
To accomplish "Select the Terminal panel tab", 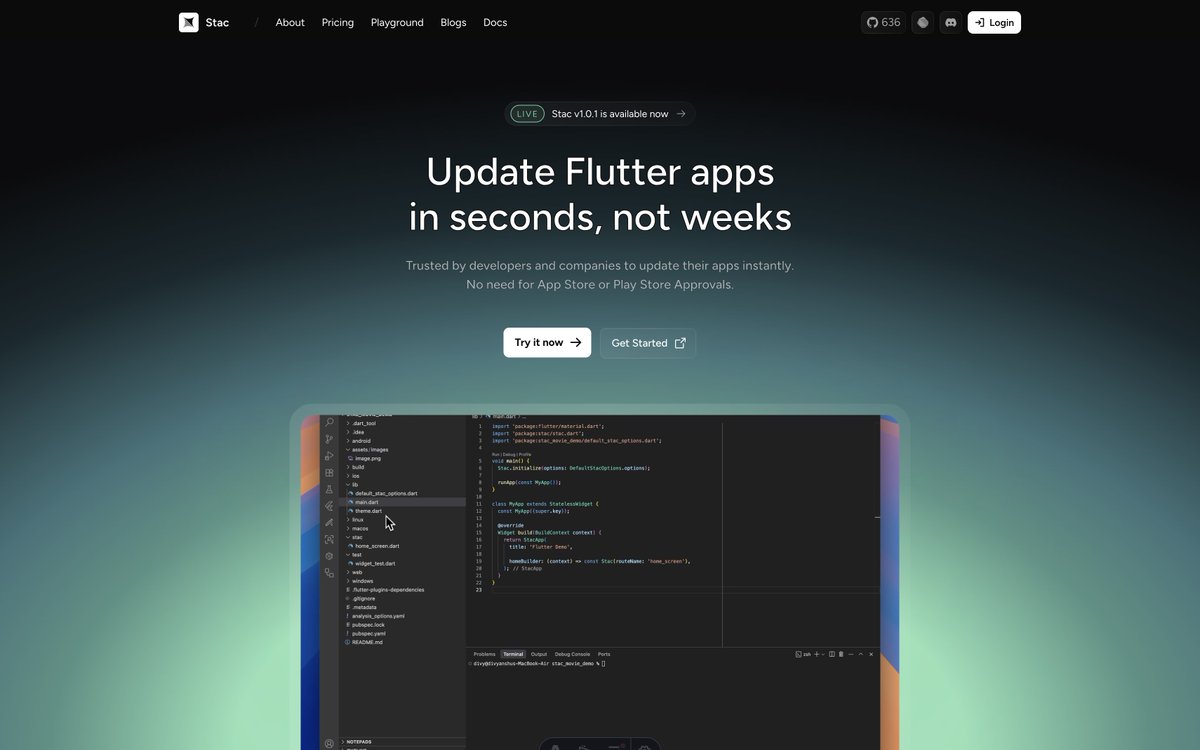I will [x=513, y=654].
